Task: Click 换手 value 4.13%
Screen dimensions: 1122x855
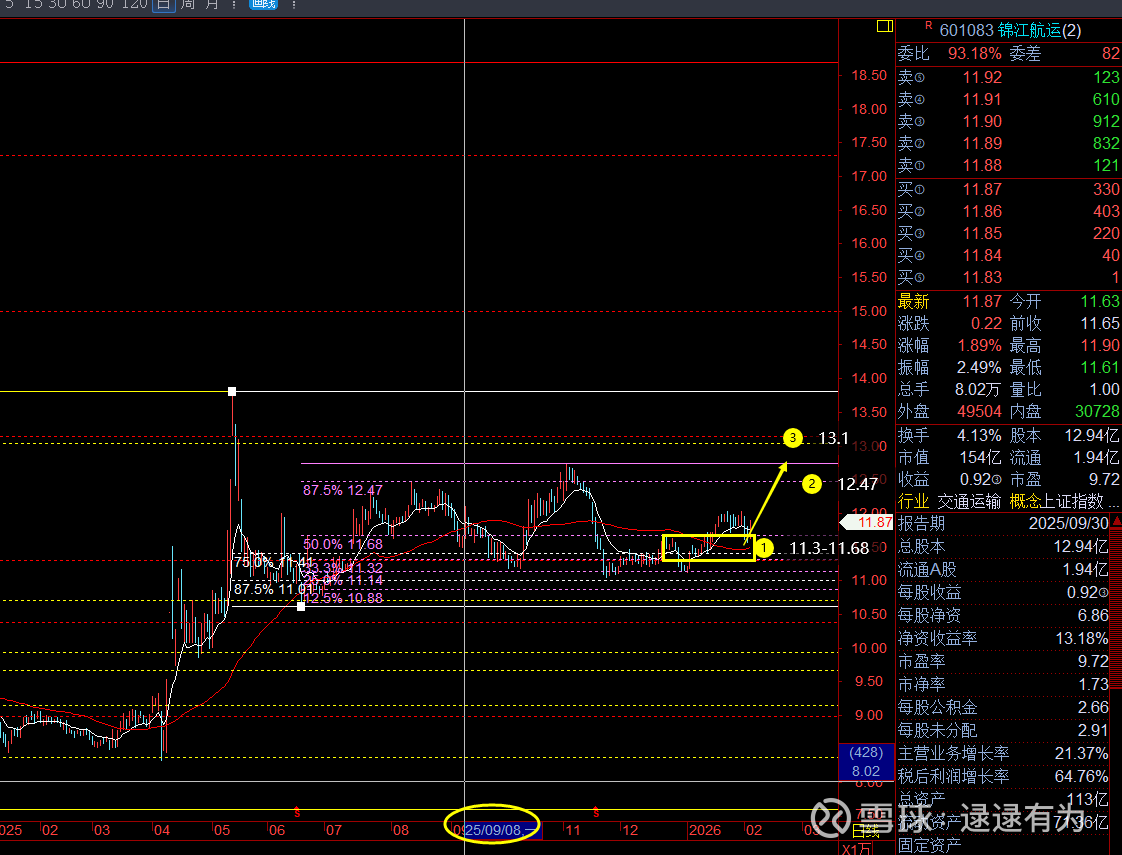Action: pos(979,436)
